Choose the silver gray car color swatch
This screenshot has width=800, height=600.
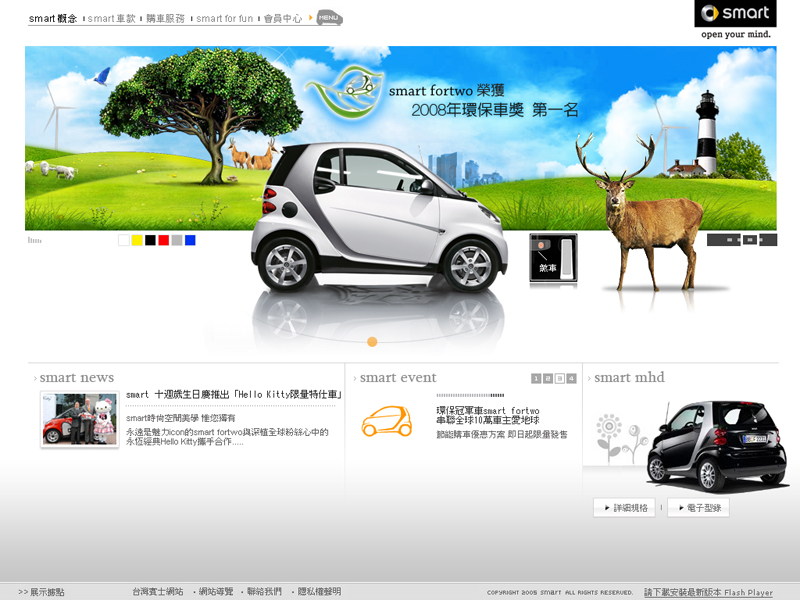point(177,240)
